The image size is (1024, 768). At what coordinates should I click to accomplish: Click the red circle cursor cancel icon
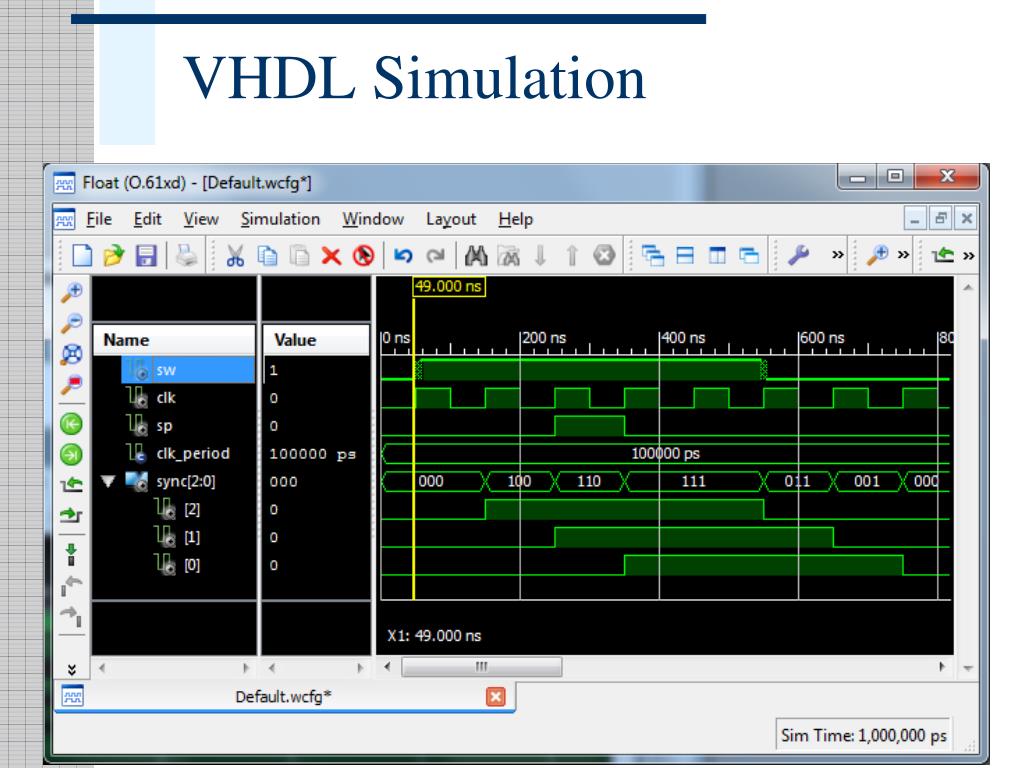363,255
